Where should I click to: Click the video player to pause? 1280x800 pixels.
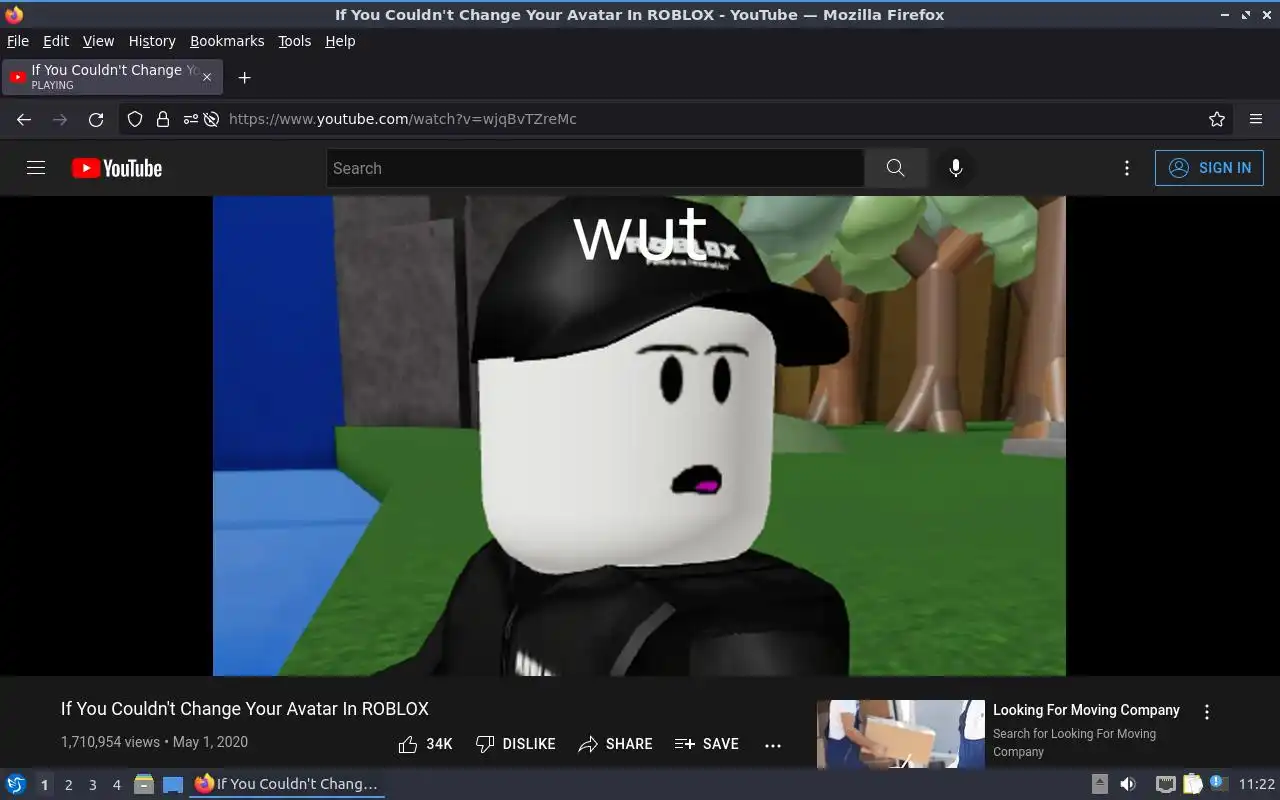coord(639,436)
